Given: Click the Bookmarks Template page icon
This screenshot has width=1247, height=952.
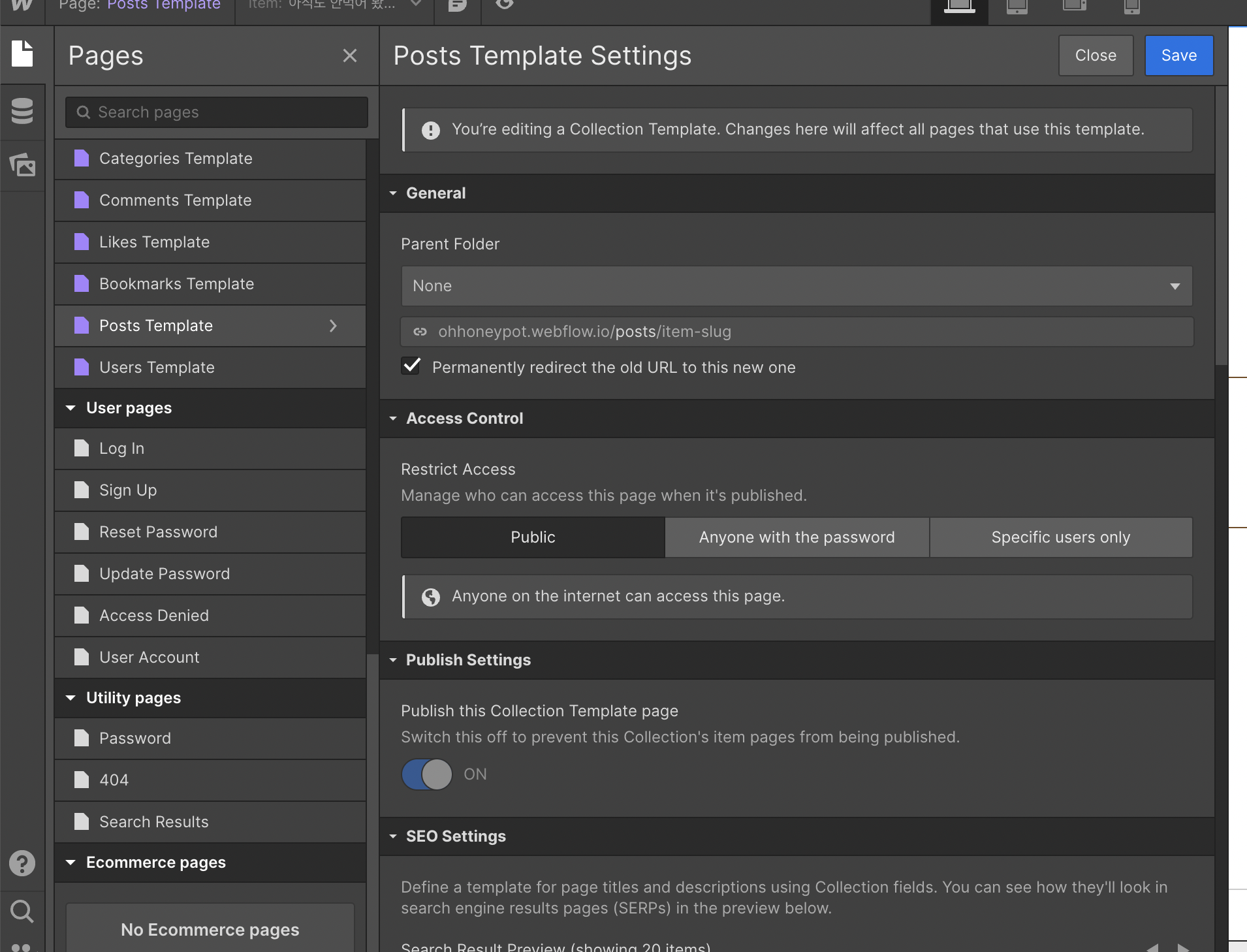Looking at the screenshot, I should point(82,283).
